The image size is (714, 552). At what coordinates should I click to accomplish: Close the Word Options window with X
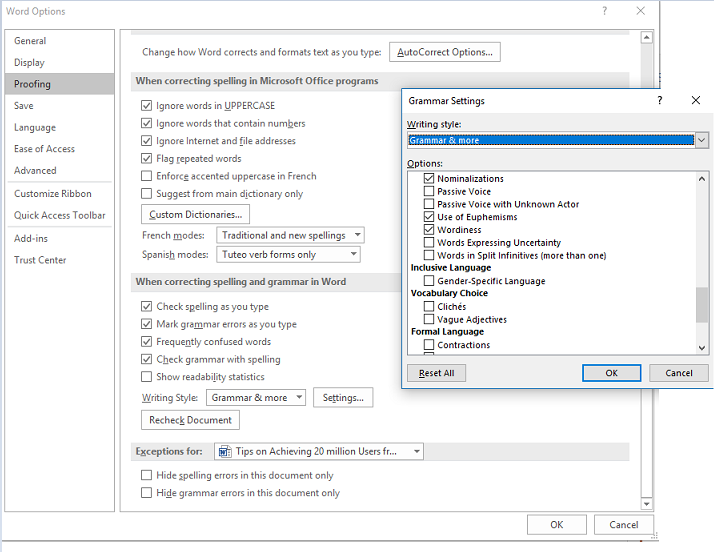(x=641, y=11)
